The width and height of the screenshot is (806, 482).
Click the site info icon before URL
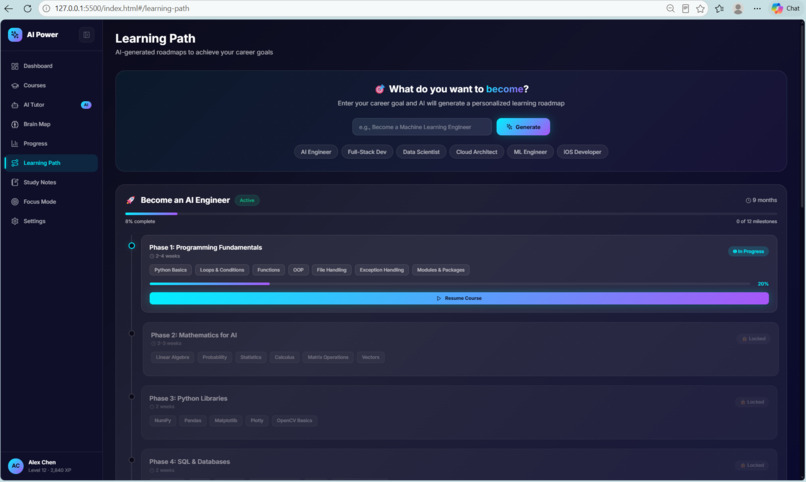(x=46, y=8)
